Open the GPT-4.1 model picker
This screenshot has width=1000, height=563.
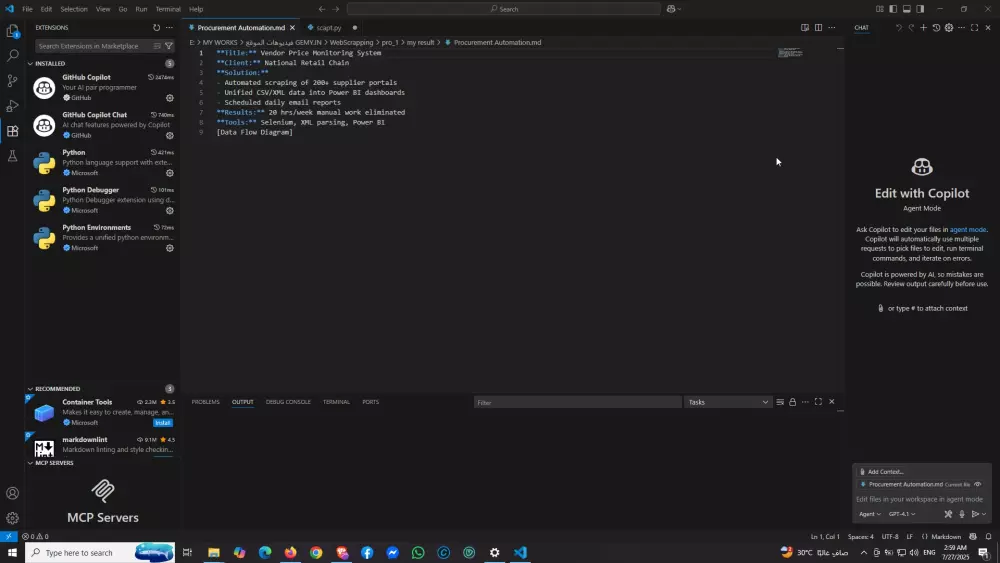click(x=902, y=514)
